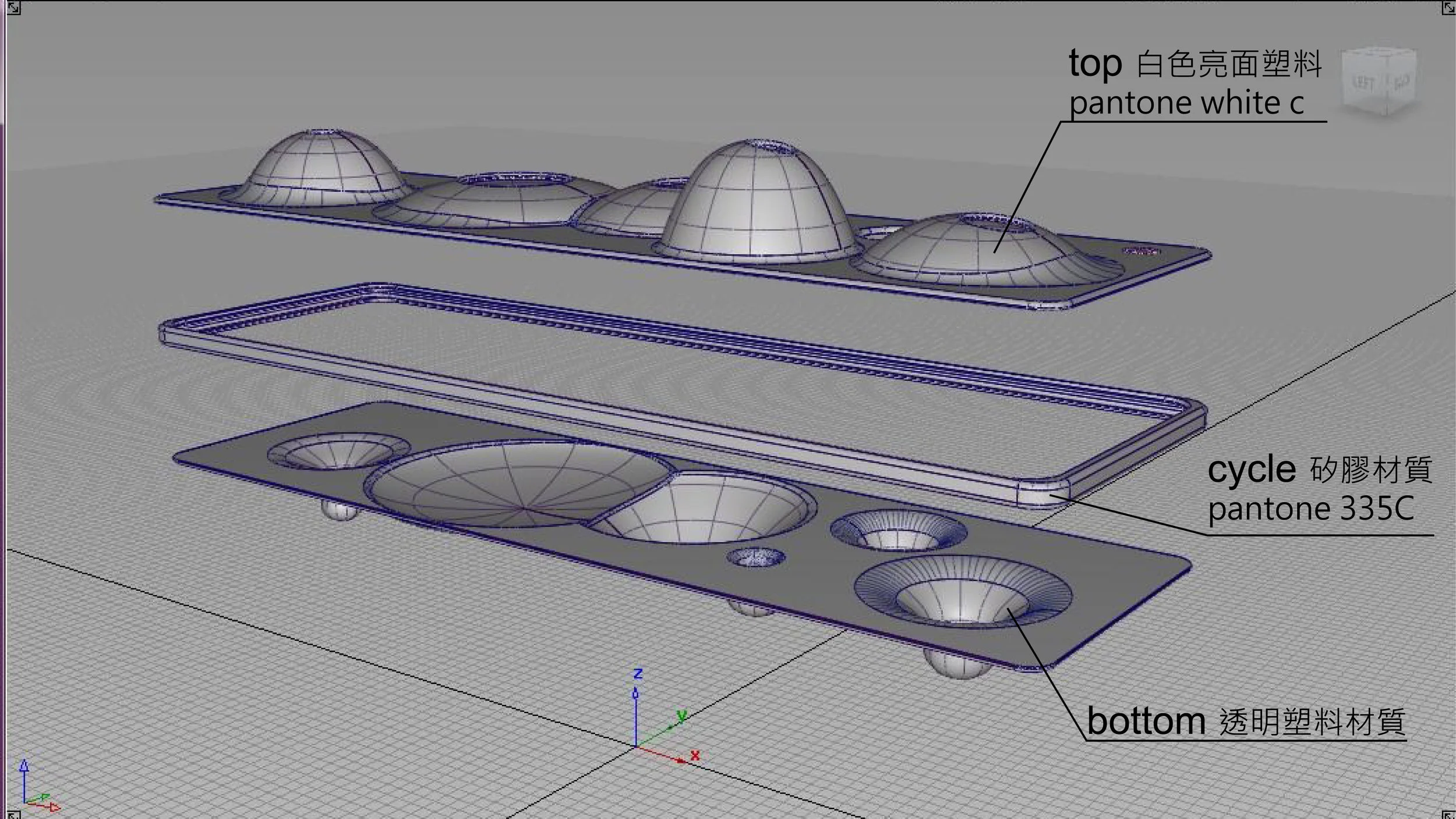The height and width of the screenshot is (819, 1456).
Task: Click the green Y axis label at origin
Action: pos(681,714)
